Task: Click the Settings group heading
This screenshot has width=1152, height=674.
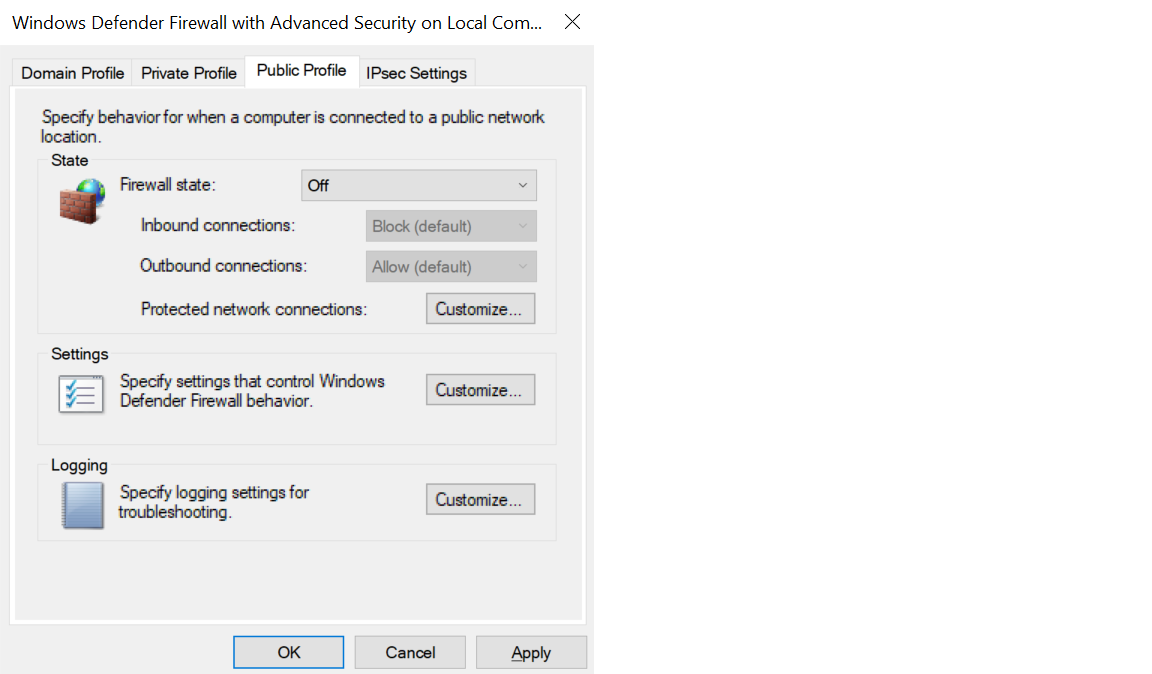Action: (79, 354)
